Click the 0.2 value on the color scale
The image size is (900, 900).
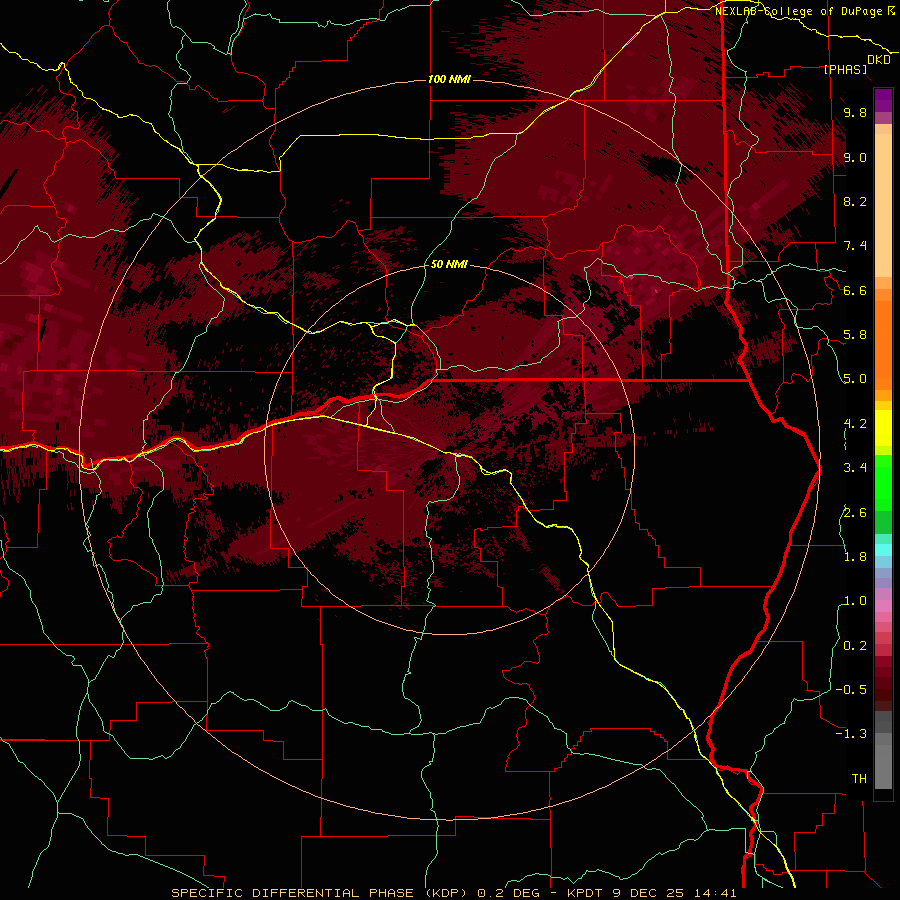[x=855, y=646]
